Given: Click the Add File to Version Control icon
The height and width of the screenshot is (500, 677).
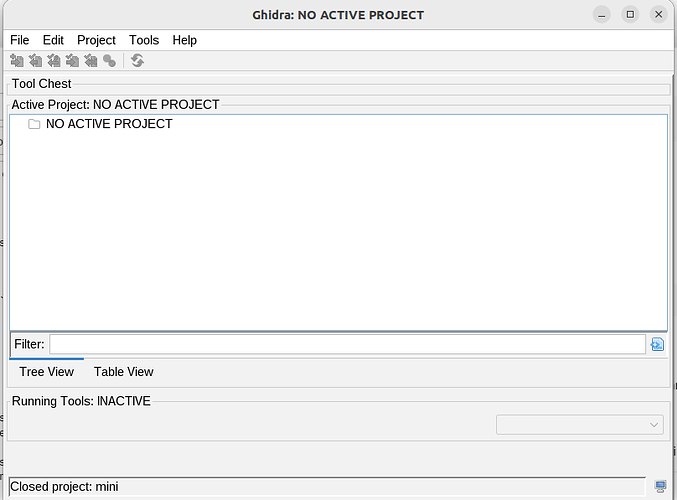Looking at the screenshot, I should [17, 60].
